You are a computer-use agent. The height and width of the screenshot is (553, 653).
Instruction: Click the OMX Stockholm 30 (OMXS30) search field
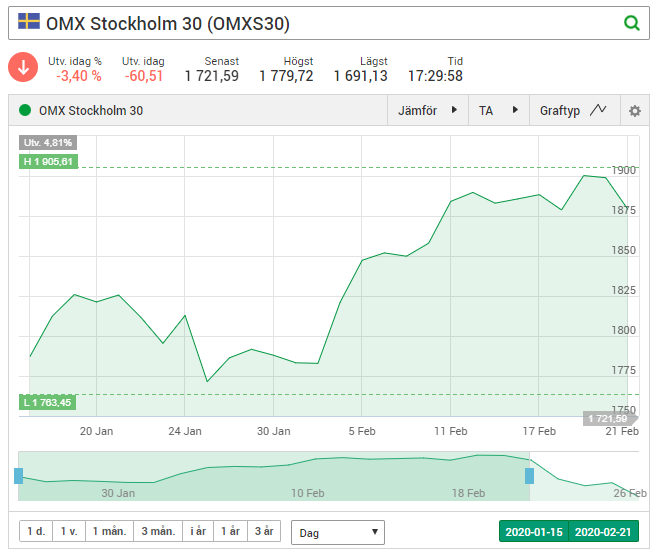point(329,23)
